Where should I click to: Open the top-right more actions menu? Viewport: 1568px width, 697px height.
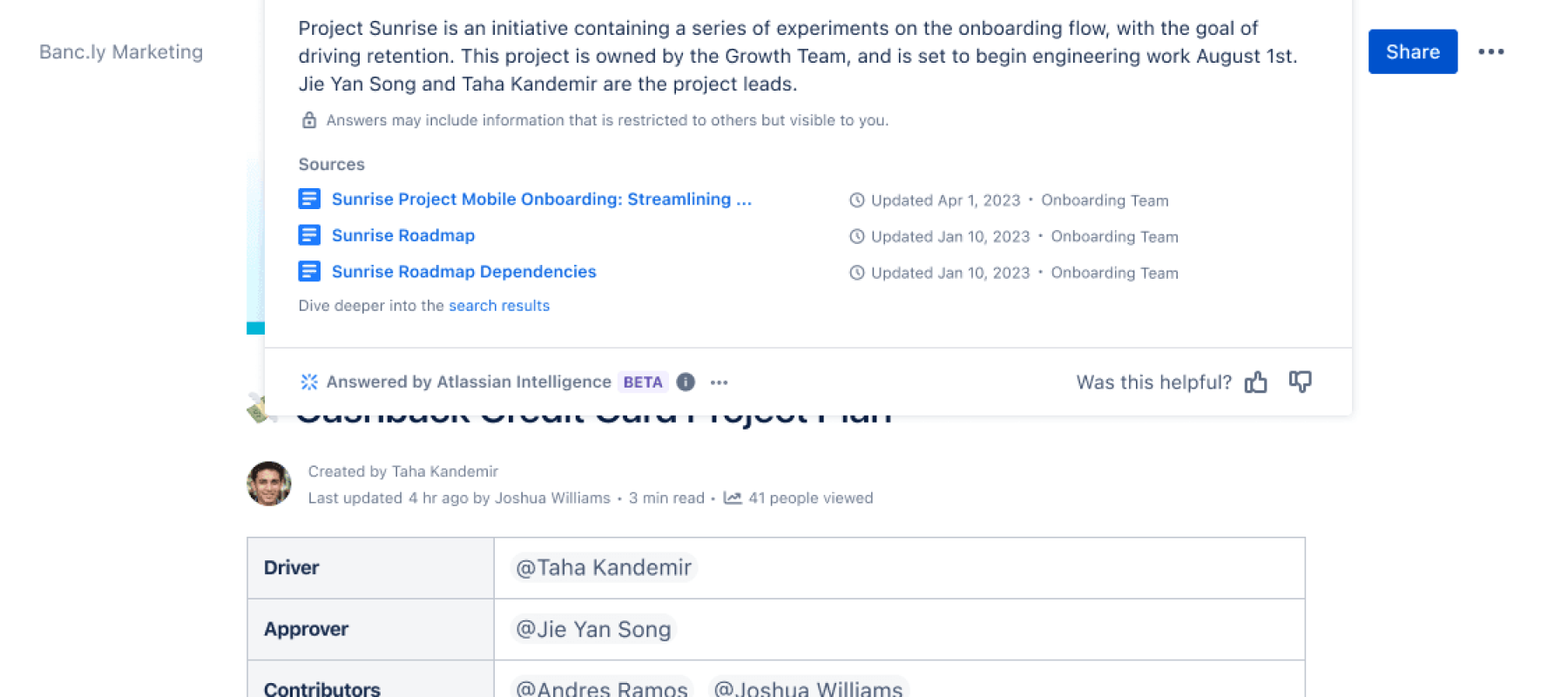[1492, 51]
